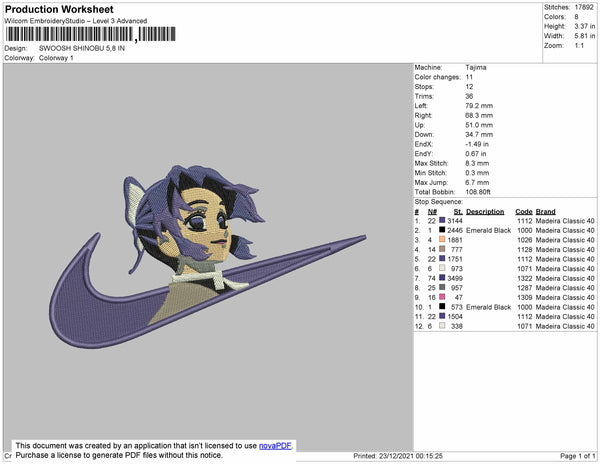Click stitch count "3144" in row 1
Screen dimensions: 600x464
pos(455,221)
